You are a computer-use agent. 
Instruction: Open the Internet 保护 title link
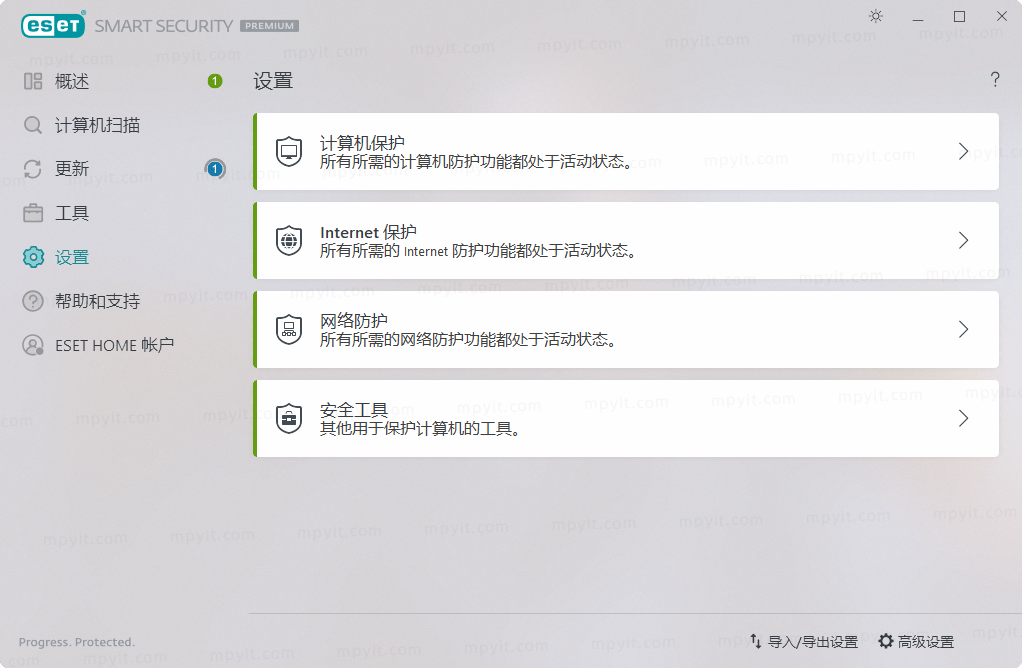[368, 232]
